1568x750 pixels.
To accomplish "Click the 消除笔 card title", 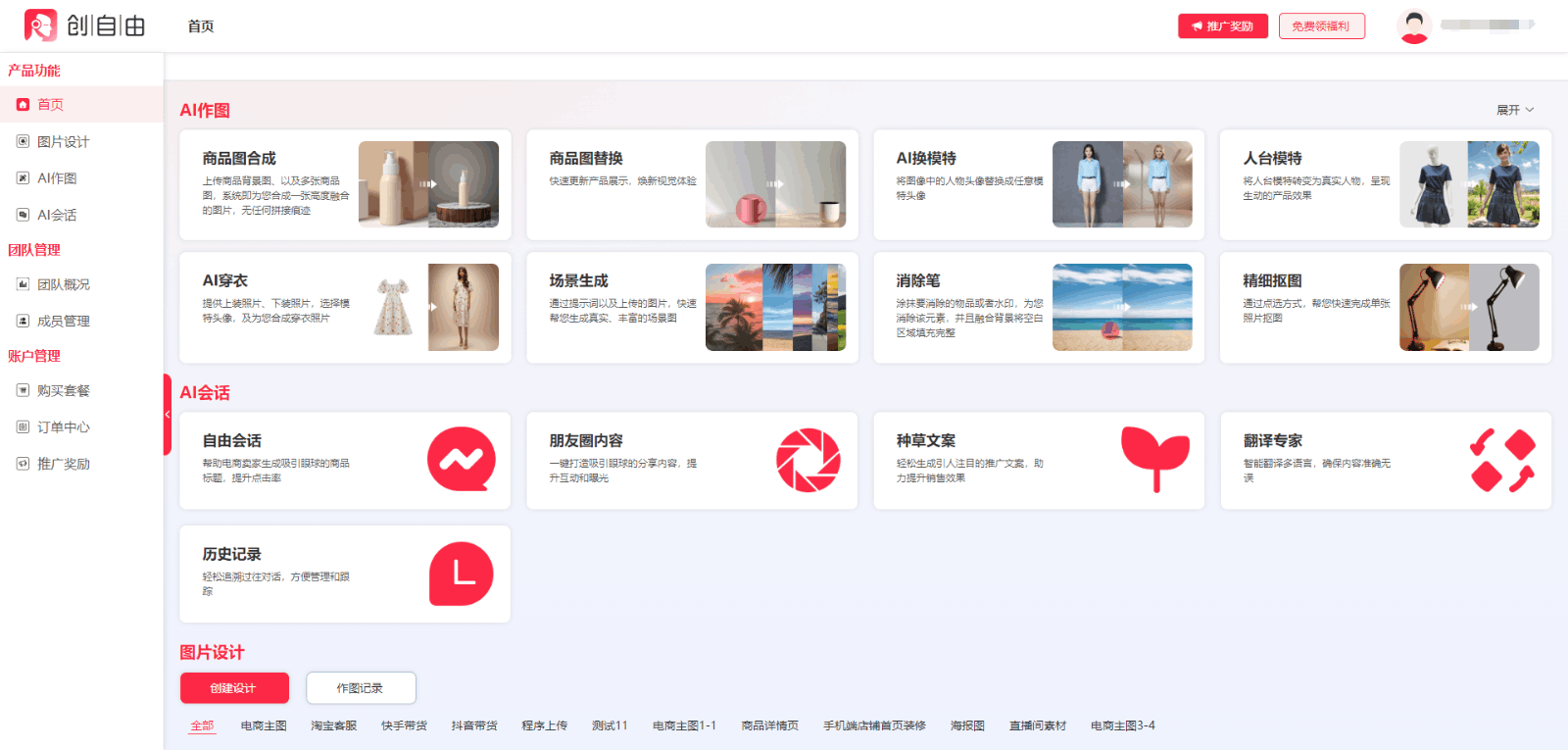I will click(x=918, y=280).
